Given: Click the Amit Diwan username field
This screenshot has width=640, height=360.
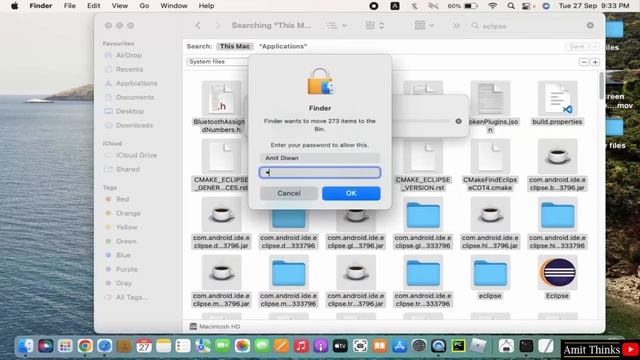Looking at the screenshot, I should click(x=320, y=158).
